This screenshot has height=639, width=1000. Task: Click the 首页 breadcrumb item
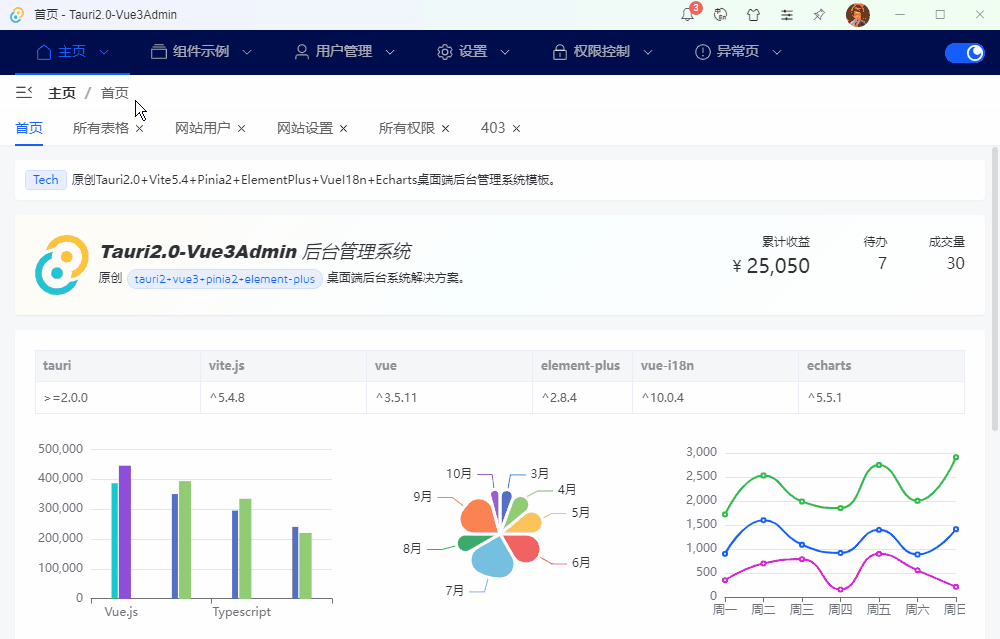coord(115,93)
